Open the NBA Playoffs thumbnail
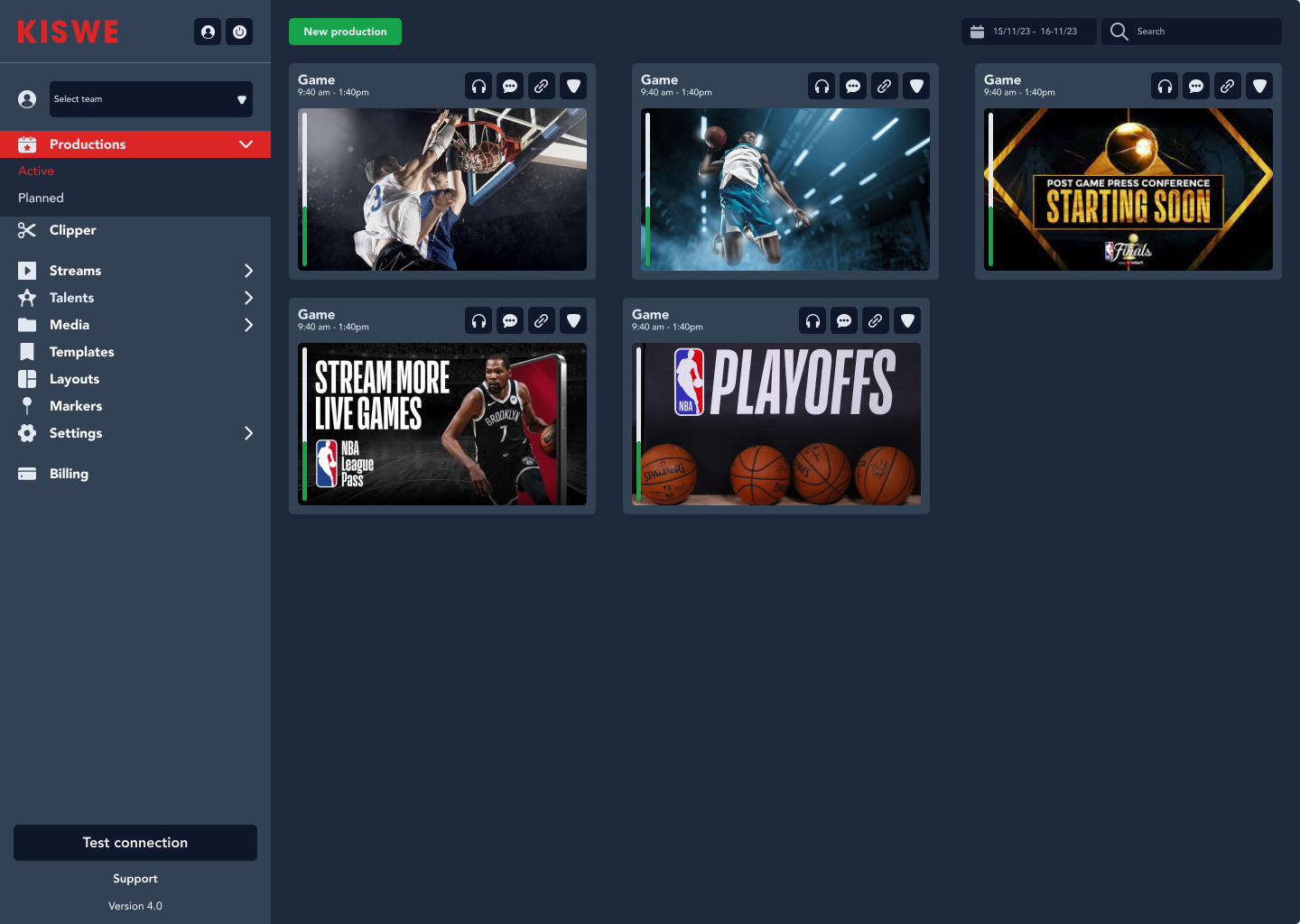This screenshot has height=924, width=1300. [776, 424]
